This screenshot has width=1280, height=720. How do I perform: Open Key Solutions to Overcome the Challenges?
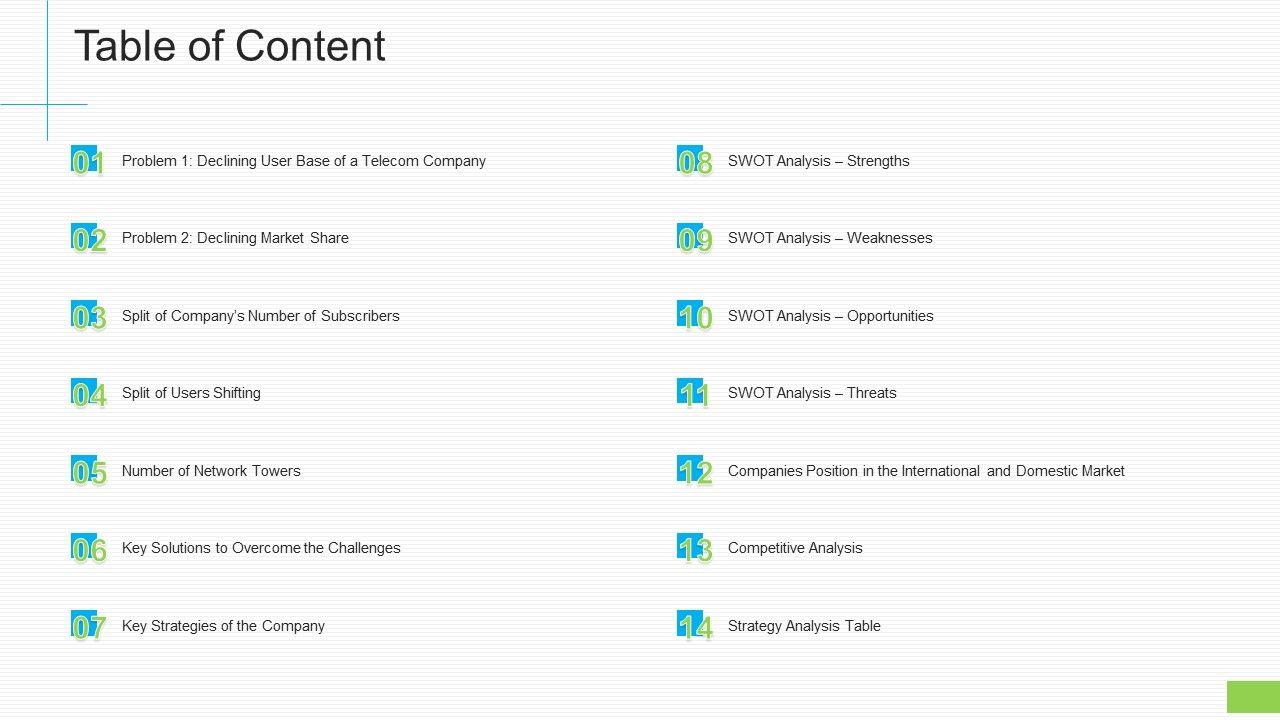point(261,548)
